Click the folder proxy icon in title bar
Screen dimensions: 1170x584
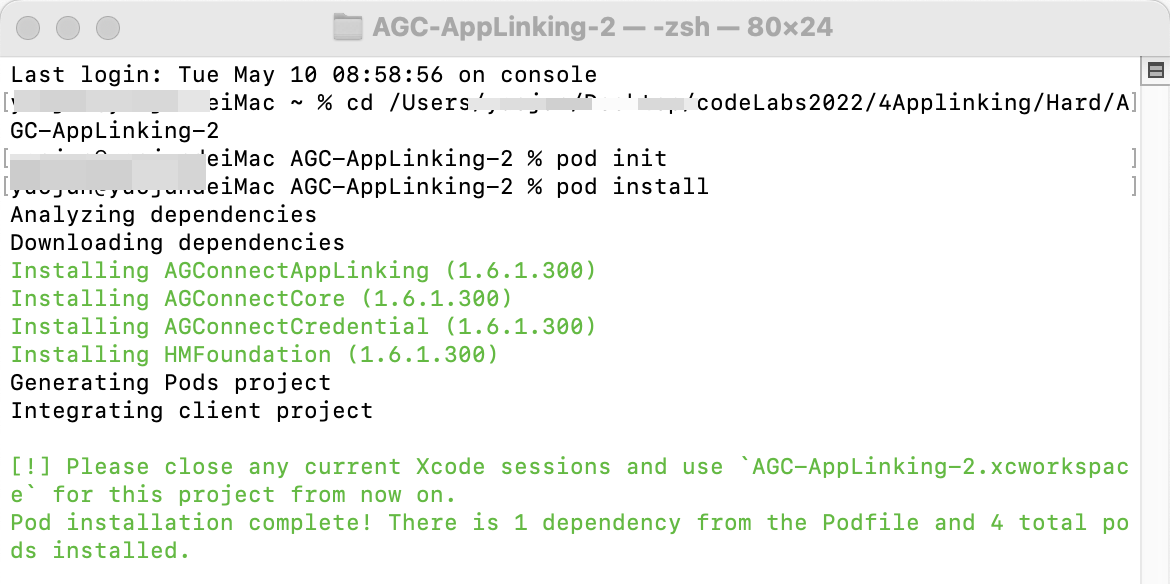click(x=347, y=27)
